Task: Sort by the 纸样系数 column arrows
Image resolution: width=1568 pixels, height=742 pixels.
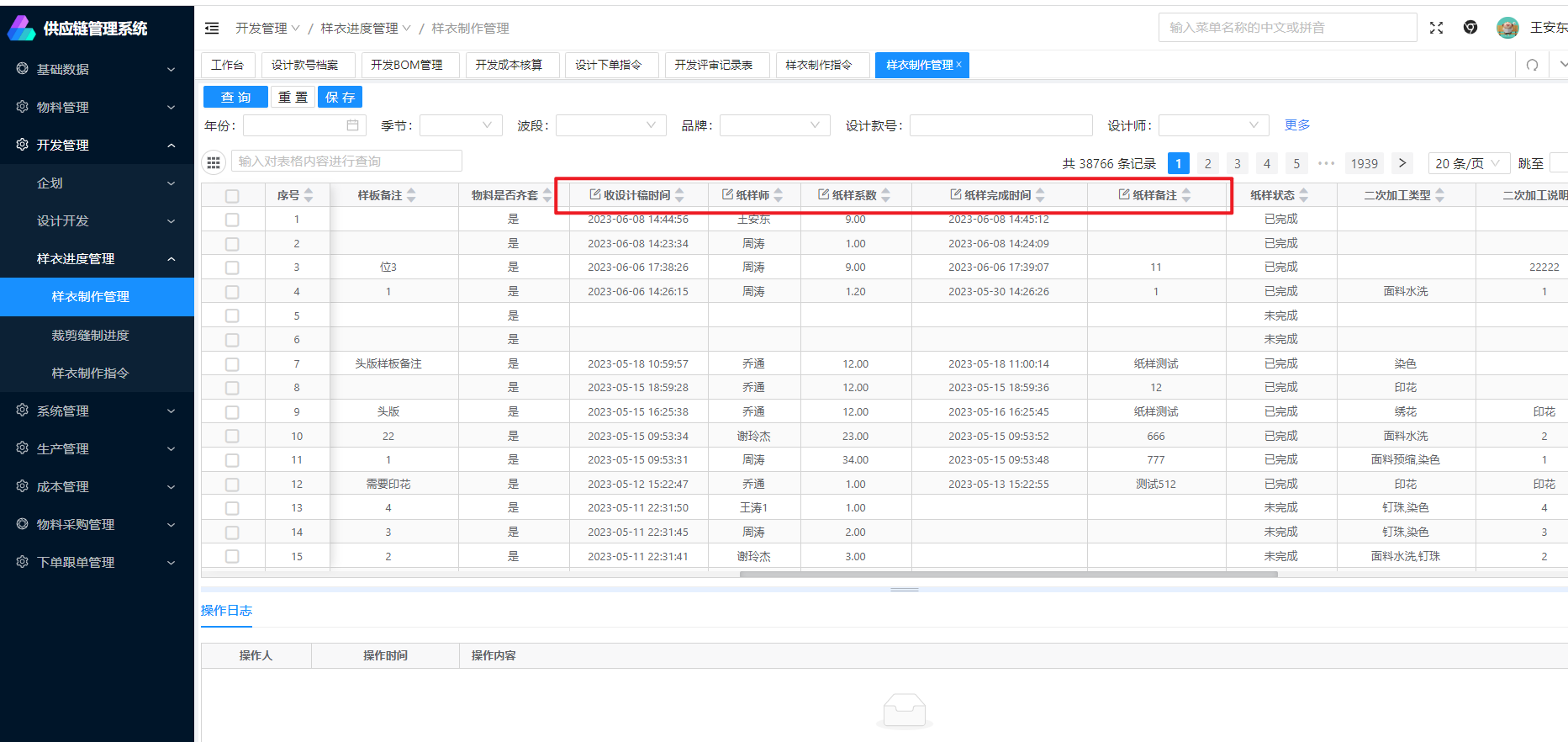Action: click(x=885, y=195)
